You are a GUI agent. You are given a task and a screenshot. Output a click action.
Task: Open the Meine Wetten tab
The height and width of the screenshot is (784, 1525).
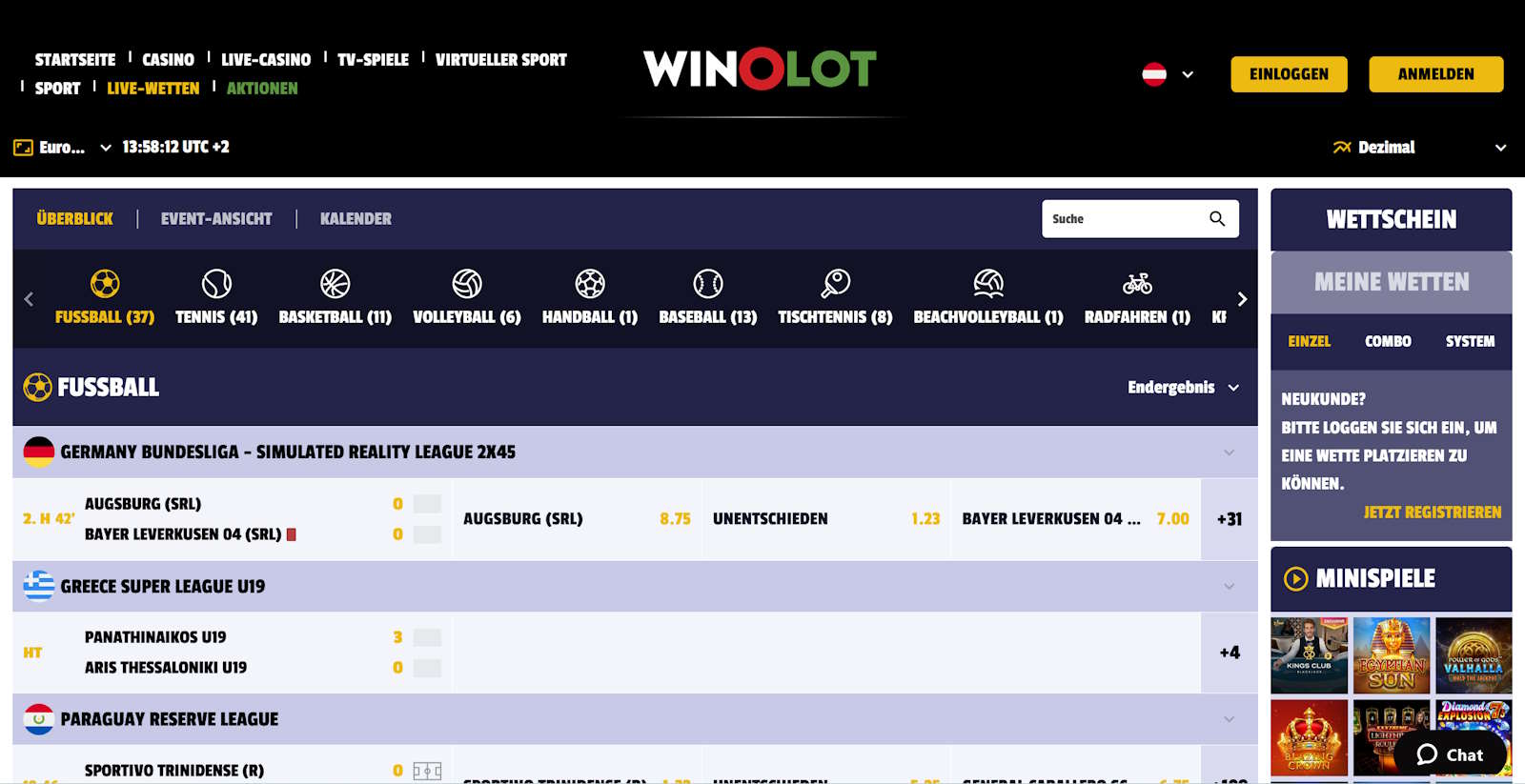tap(1392, 282)
